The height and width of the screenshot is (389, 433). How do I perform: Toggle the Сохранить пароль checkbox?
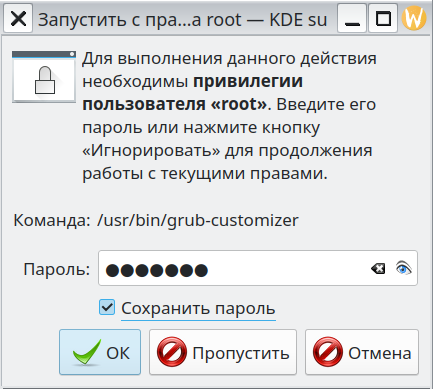[107, 307]
